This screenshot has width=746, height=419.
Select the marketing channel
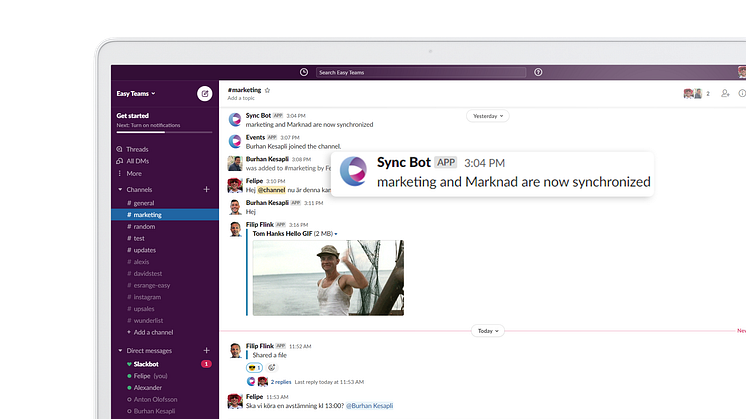(165, 215)
